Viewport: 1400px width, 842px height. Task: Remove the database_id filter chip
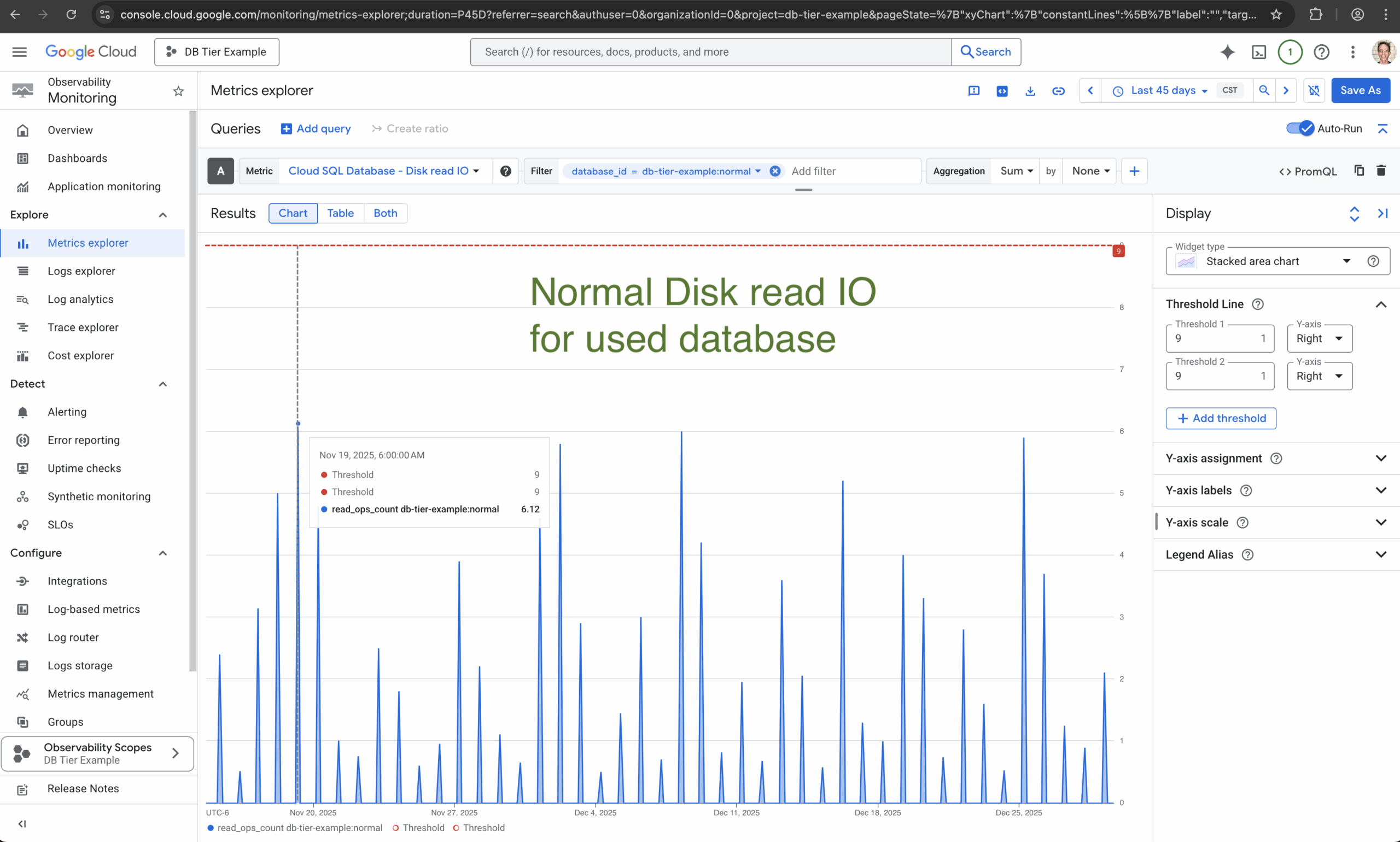774,171
